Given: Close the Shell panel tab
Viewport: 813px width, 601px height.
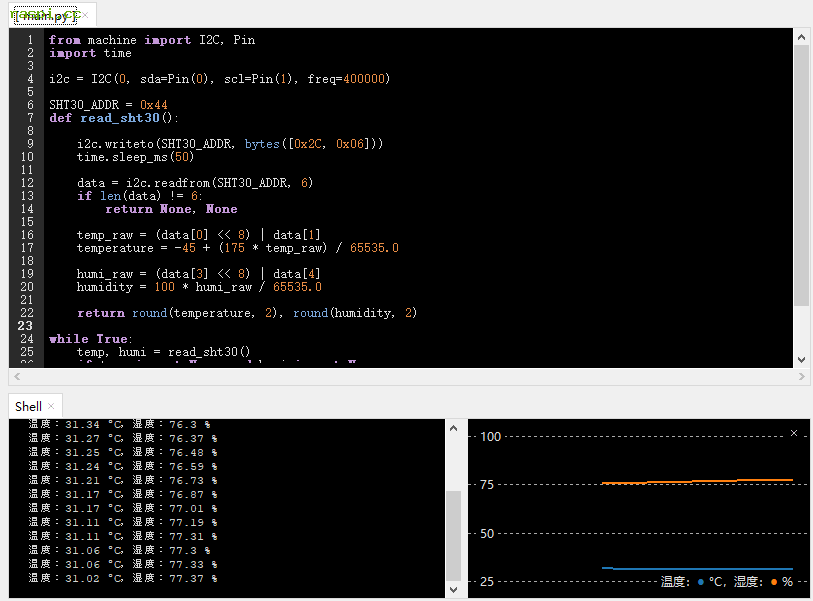Looking at the screenshot, I should click(x=52, y=407).
